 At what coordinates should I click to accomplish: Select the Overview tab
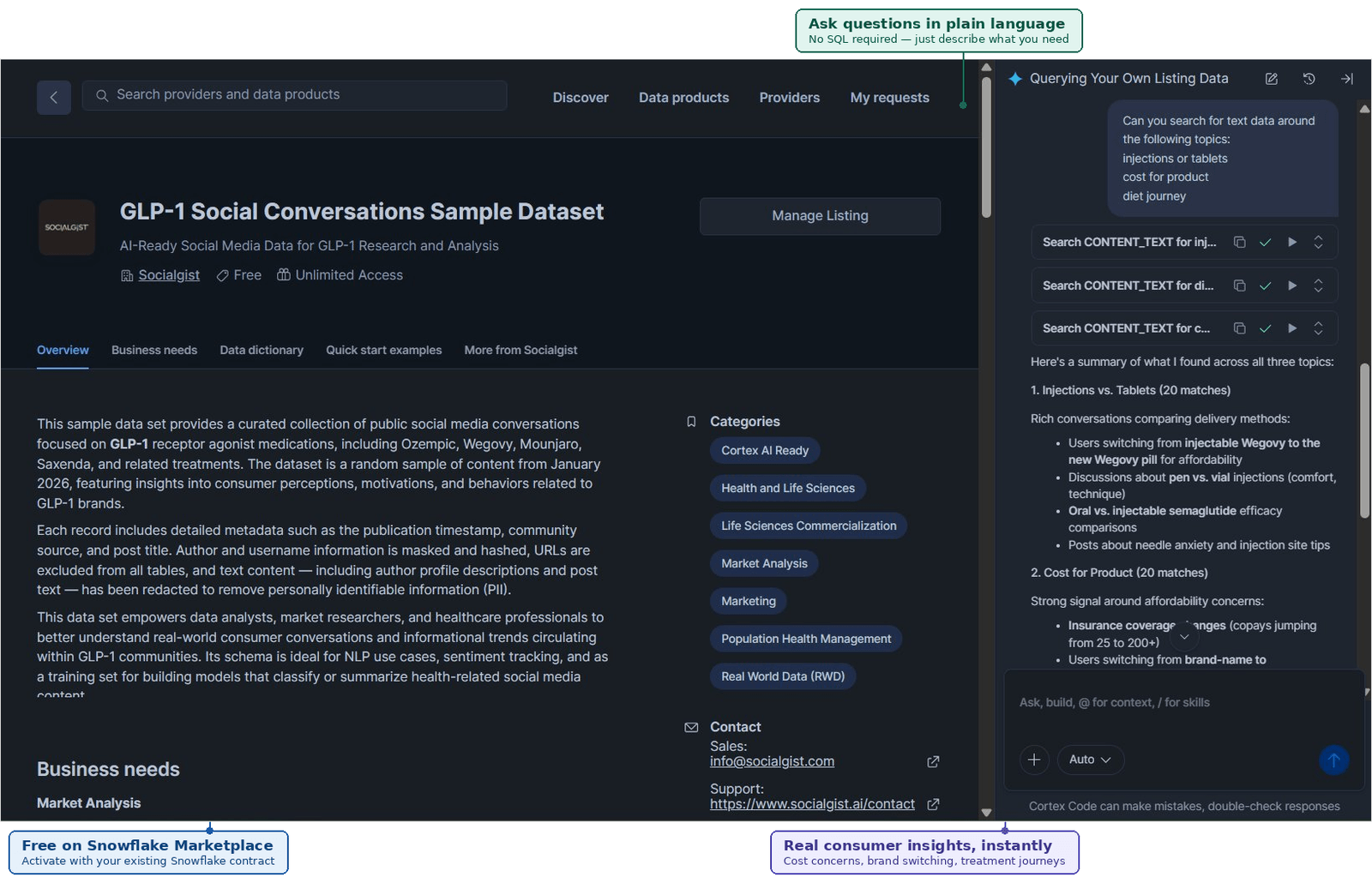(x=63, y=350)
